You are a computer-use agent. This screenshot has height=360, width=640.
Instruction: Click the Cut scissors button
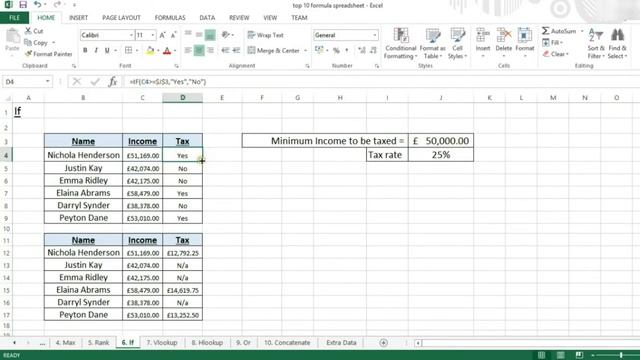[34, 31]
